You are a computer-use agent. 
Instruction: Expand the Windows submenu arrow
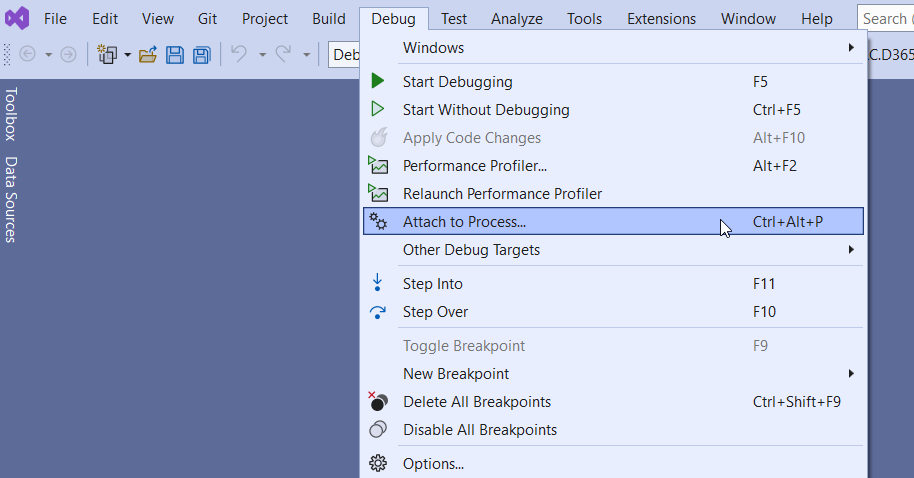point(851,47)
